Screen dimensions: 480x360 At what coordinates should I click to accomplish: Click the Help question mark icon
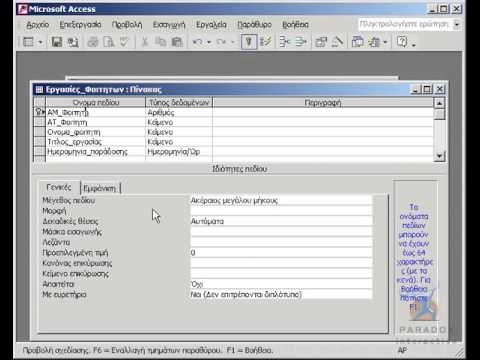point(402,42)
